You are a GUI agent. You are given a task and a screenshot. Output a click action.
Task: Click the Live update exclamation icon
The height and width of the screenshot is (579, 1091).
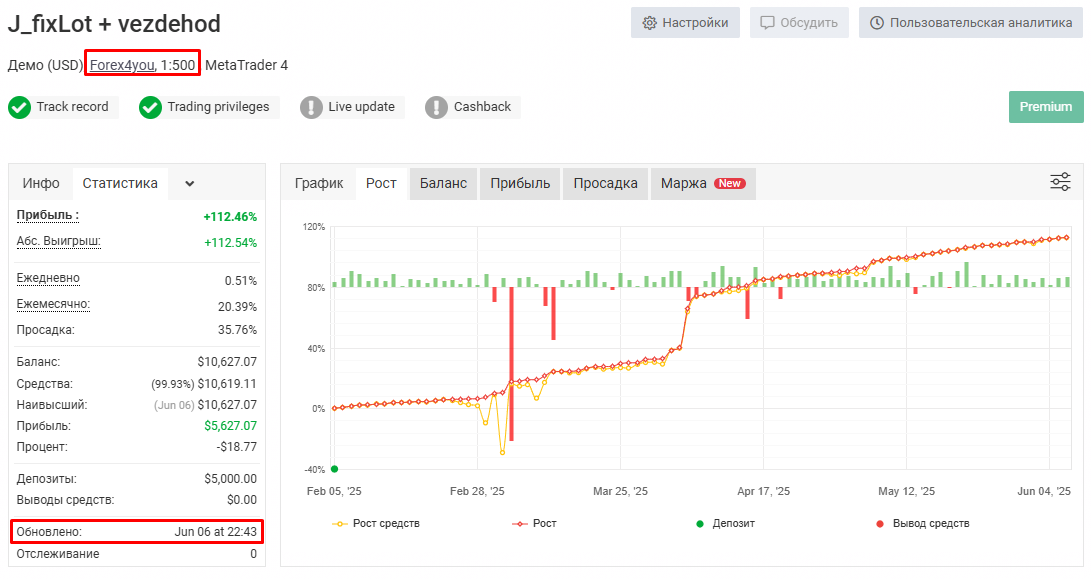click(311, 107)
